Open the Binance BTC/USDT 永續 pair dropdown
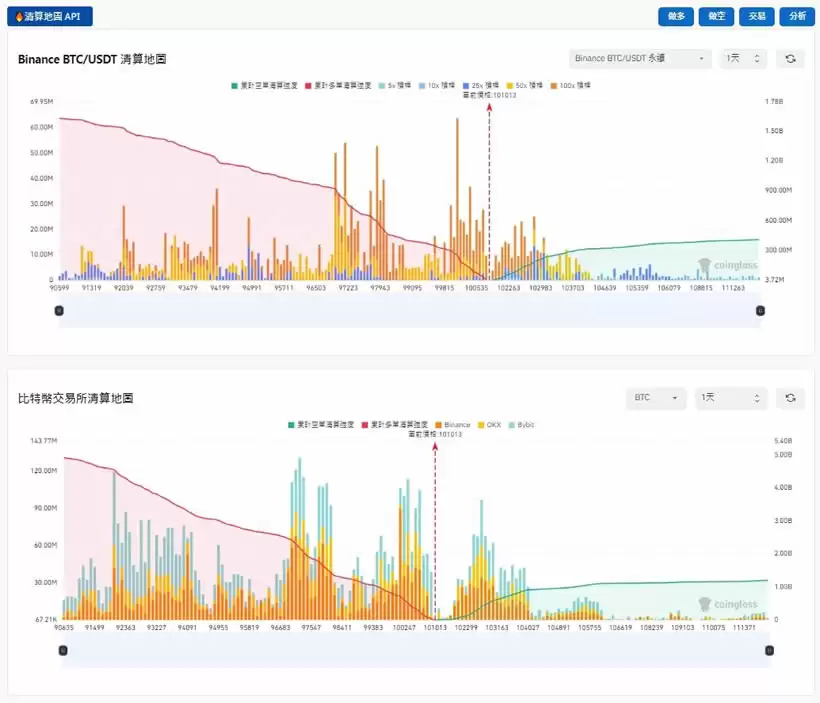The width and height of the screenshot is (820, 703). pyautogui.click(x=640, y=59)
